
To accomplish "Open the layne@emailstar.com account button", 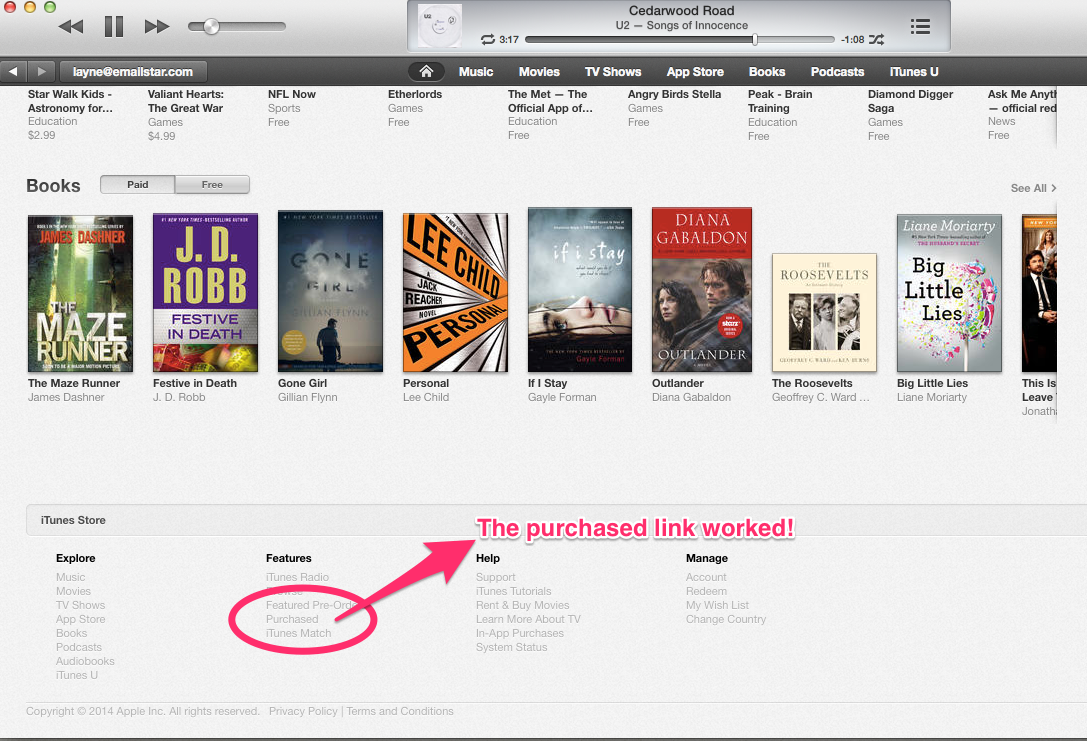I will pyautogui.click(x=132, y=71).
